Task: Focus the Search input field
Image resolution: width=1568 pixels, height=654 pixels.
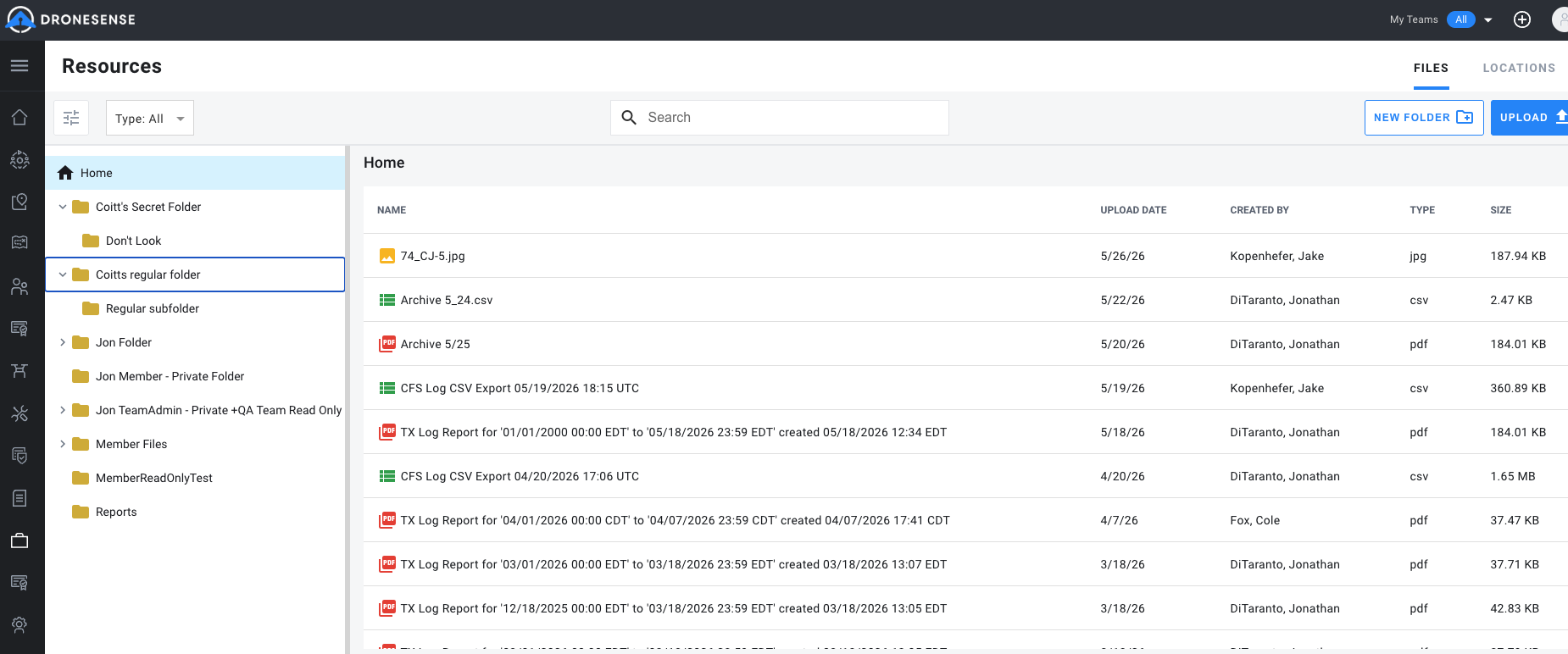Action: pyautogui.click(x=780, y=118)
